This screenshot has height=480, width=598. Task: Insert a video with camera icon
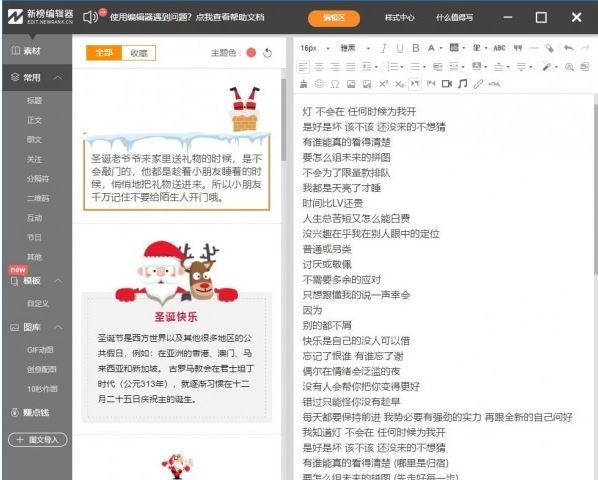[447, 83]
